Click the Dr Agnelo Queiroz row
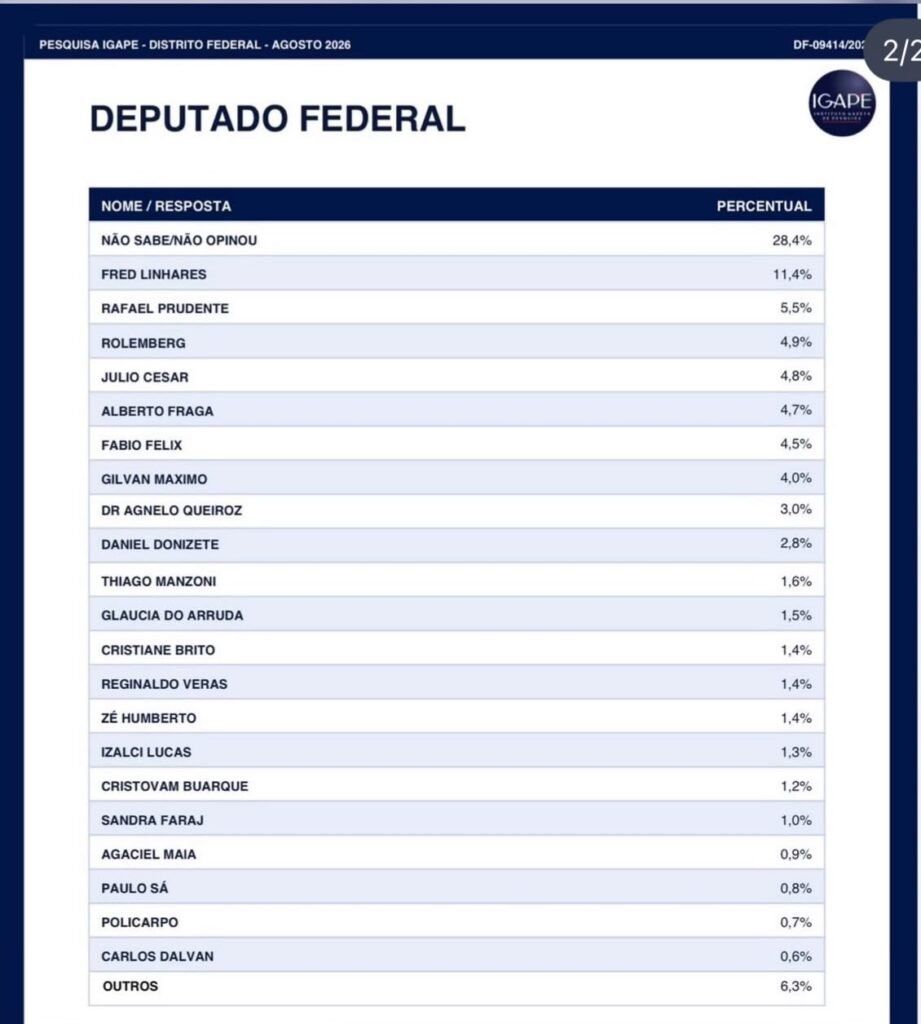 (457, 511)
